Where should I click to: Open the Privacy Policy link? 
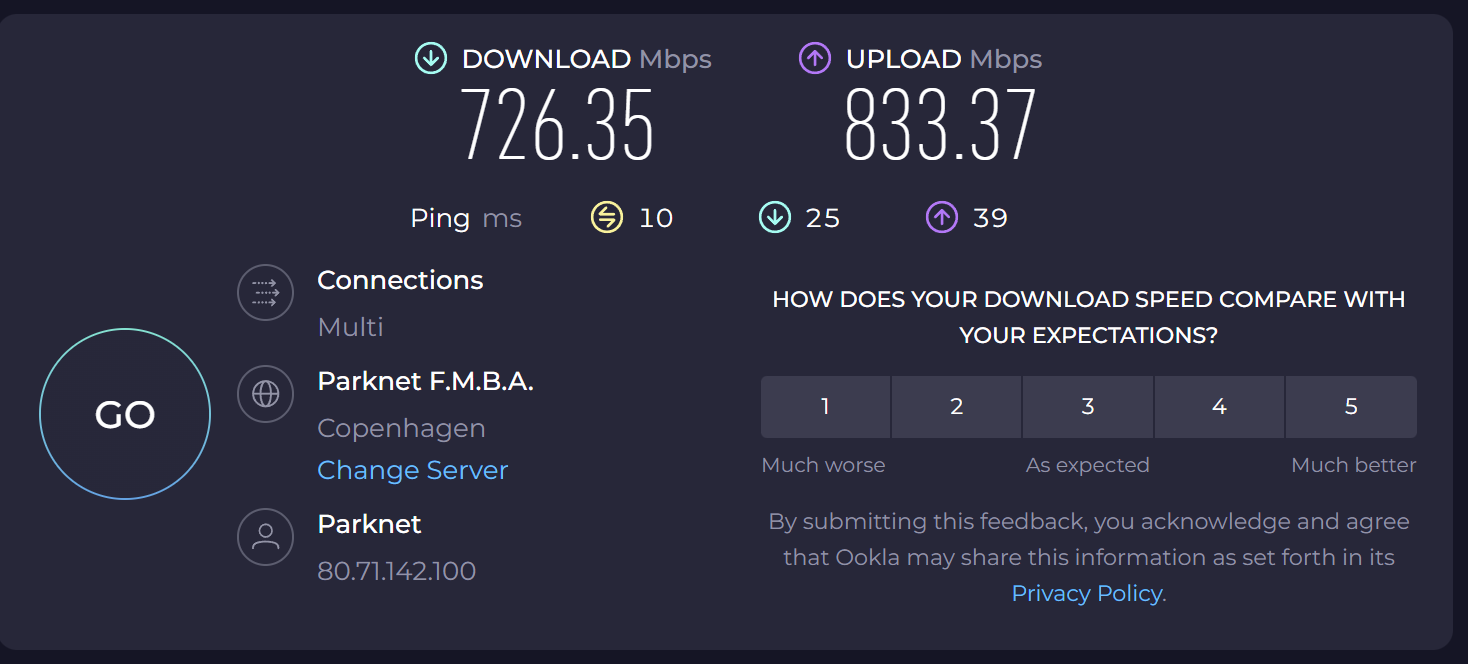[1088, 593]
